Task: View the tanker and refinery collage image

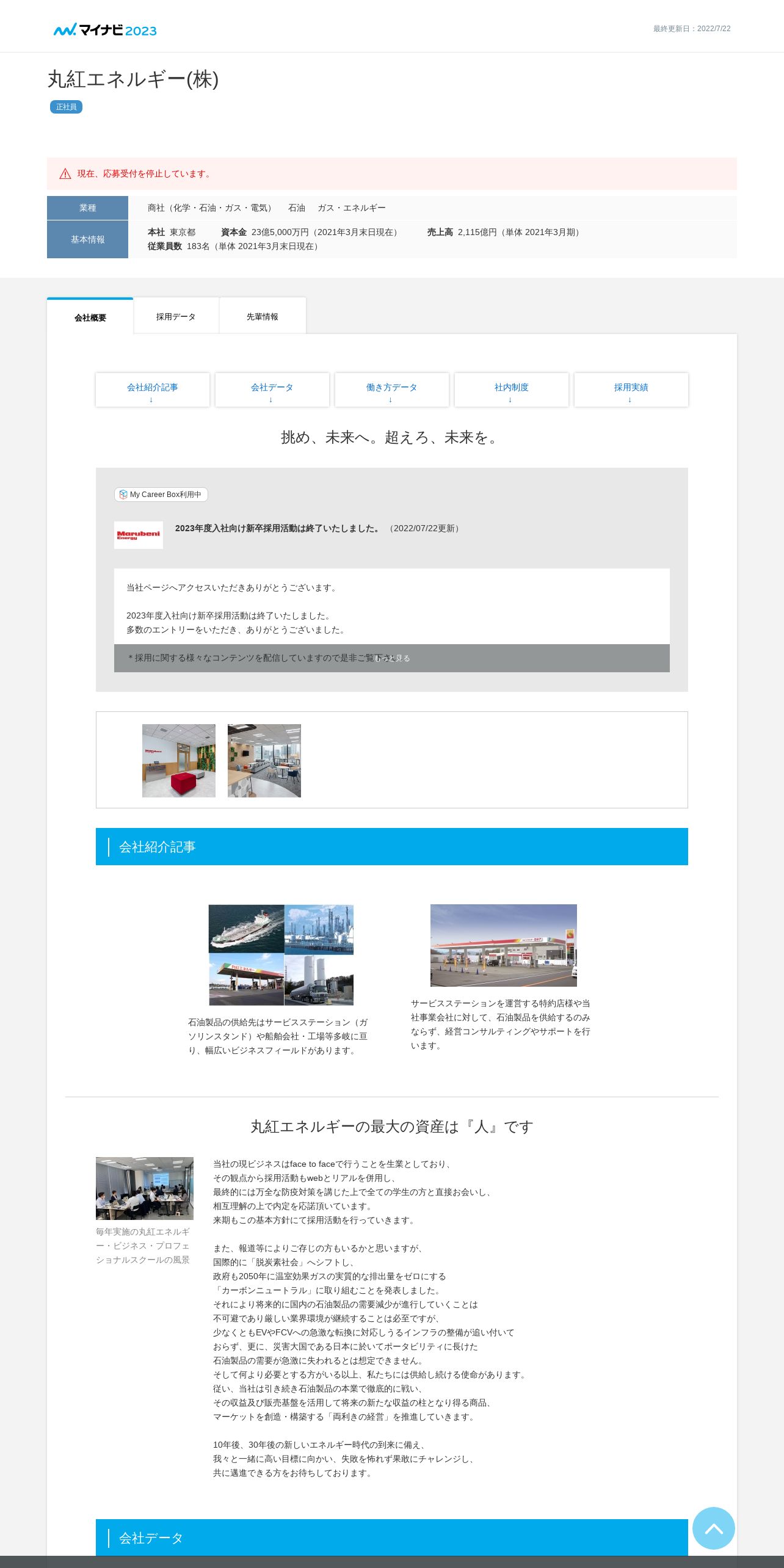Action: (281, 955)
